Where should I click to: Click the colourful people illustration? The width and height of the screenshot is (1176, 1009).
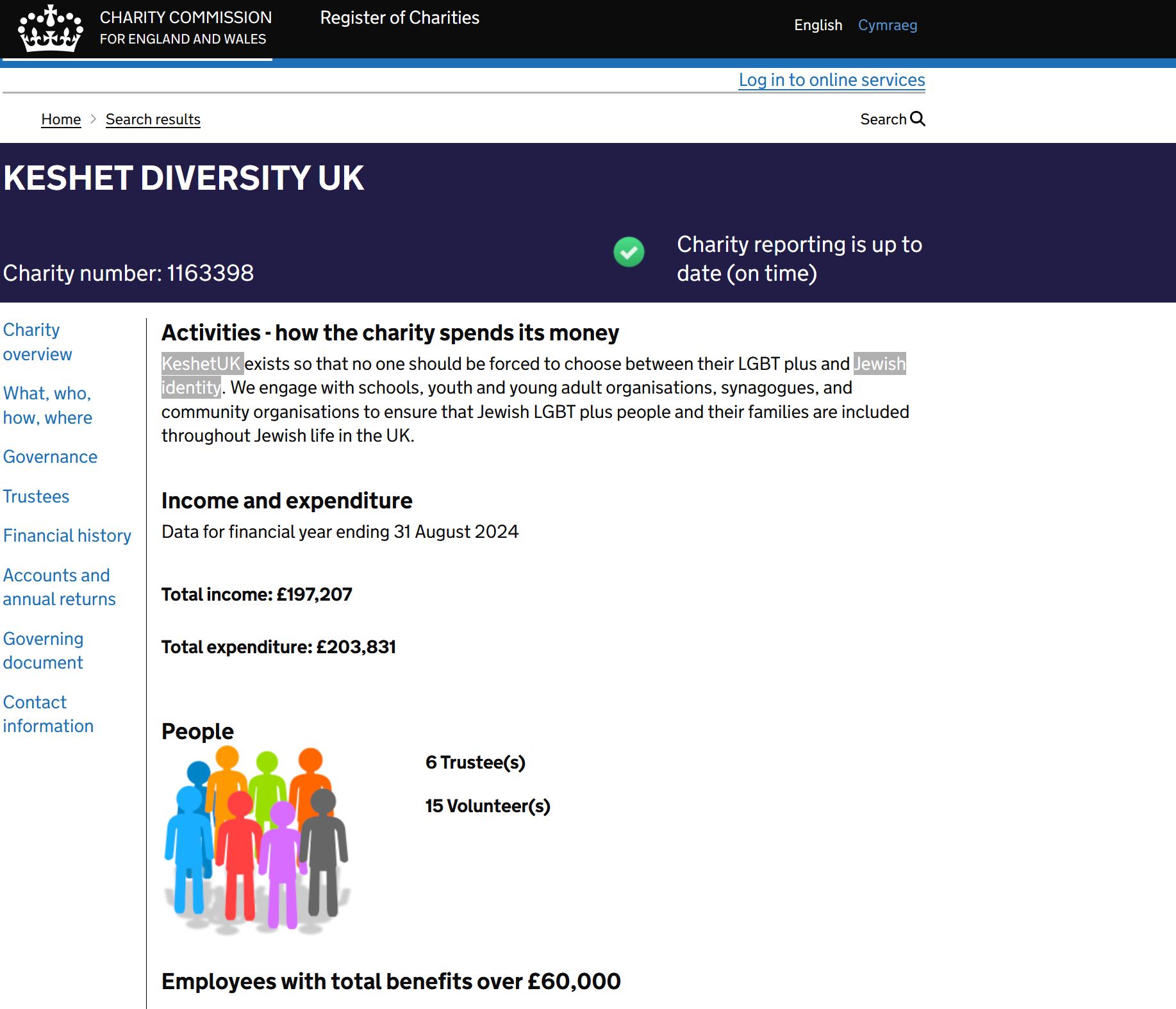click(x=257, y=840)
